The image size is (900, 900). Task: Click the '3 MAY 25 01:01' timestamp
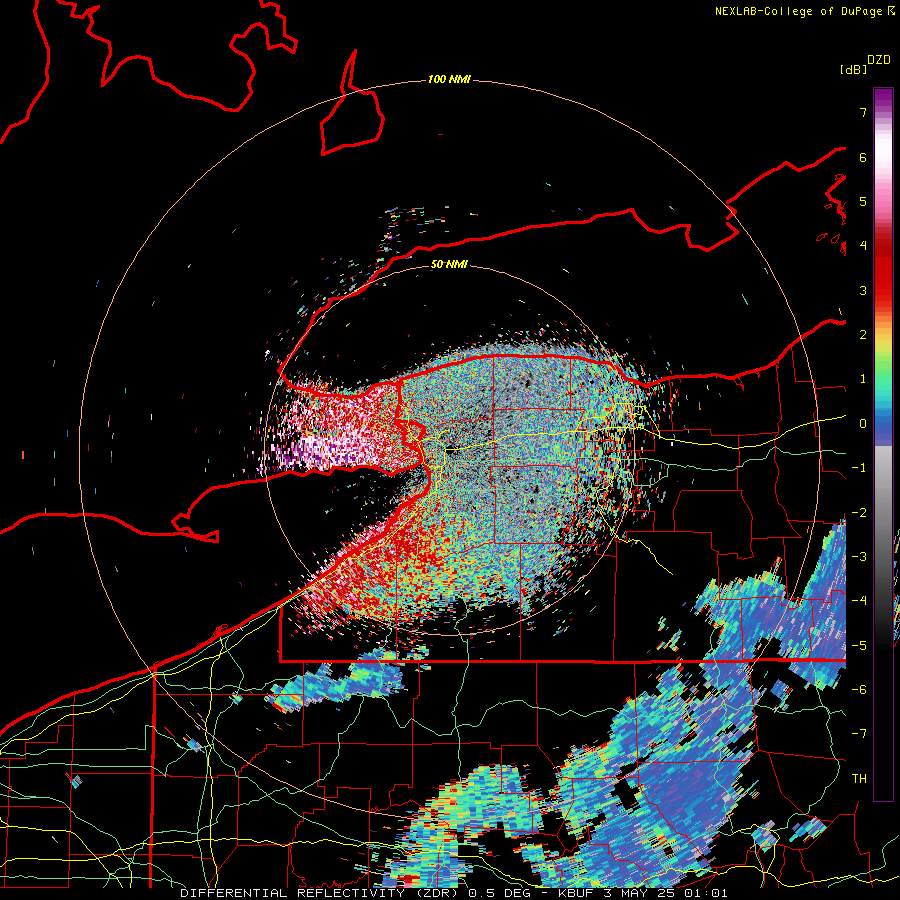[665, 893]
